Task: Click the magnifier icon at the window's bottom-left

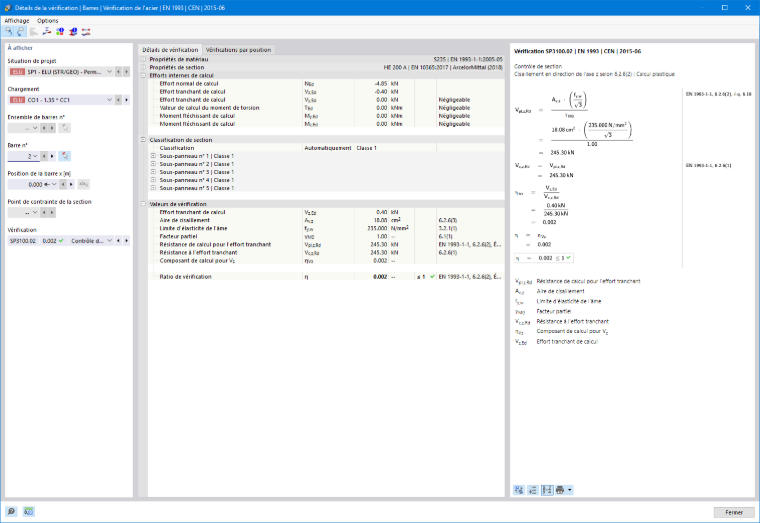Action: (x=11, y=511)
